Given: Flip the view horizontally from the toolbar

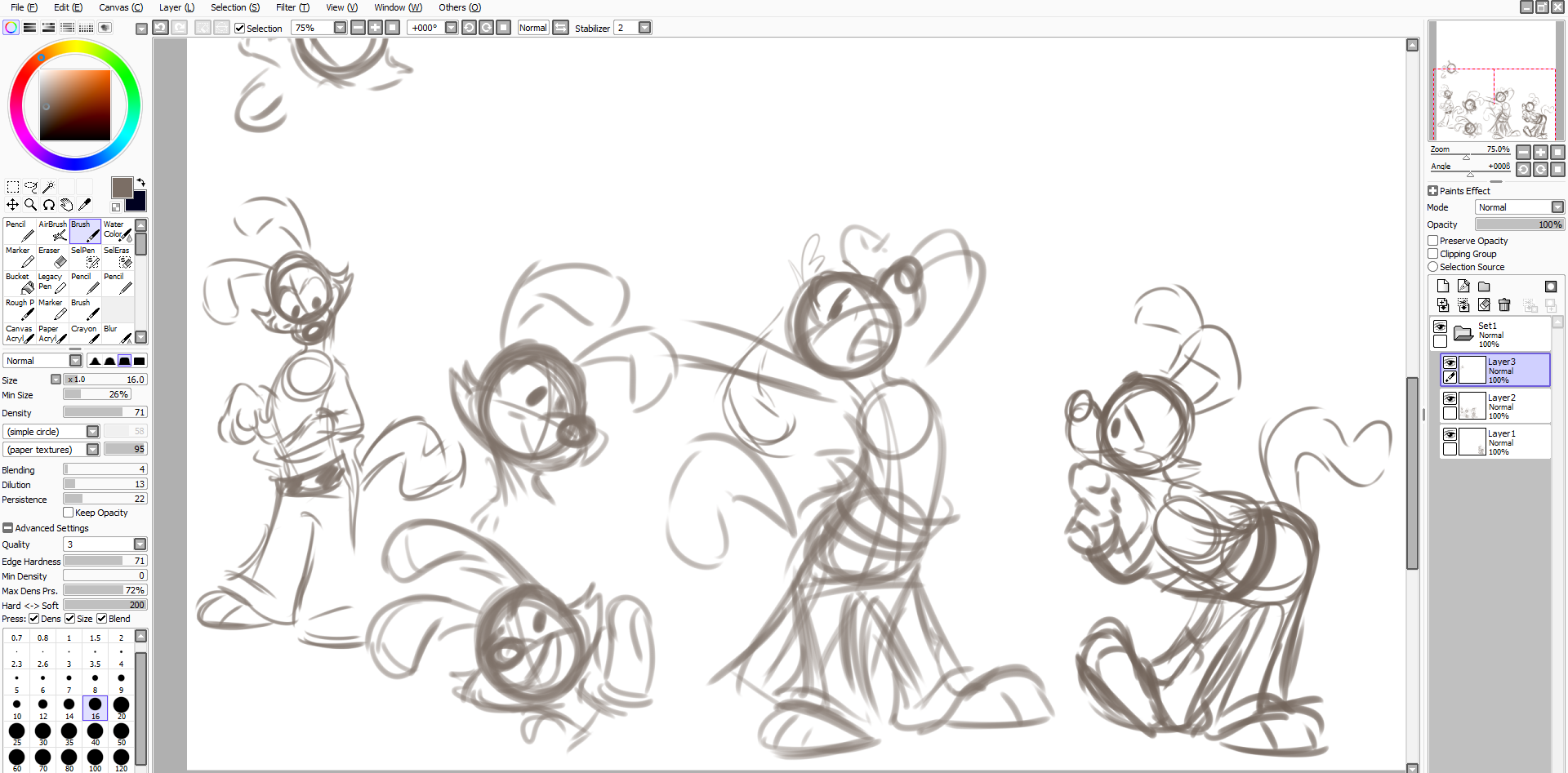Looking at the screenshot, I should coord(561,28).
